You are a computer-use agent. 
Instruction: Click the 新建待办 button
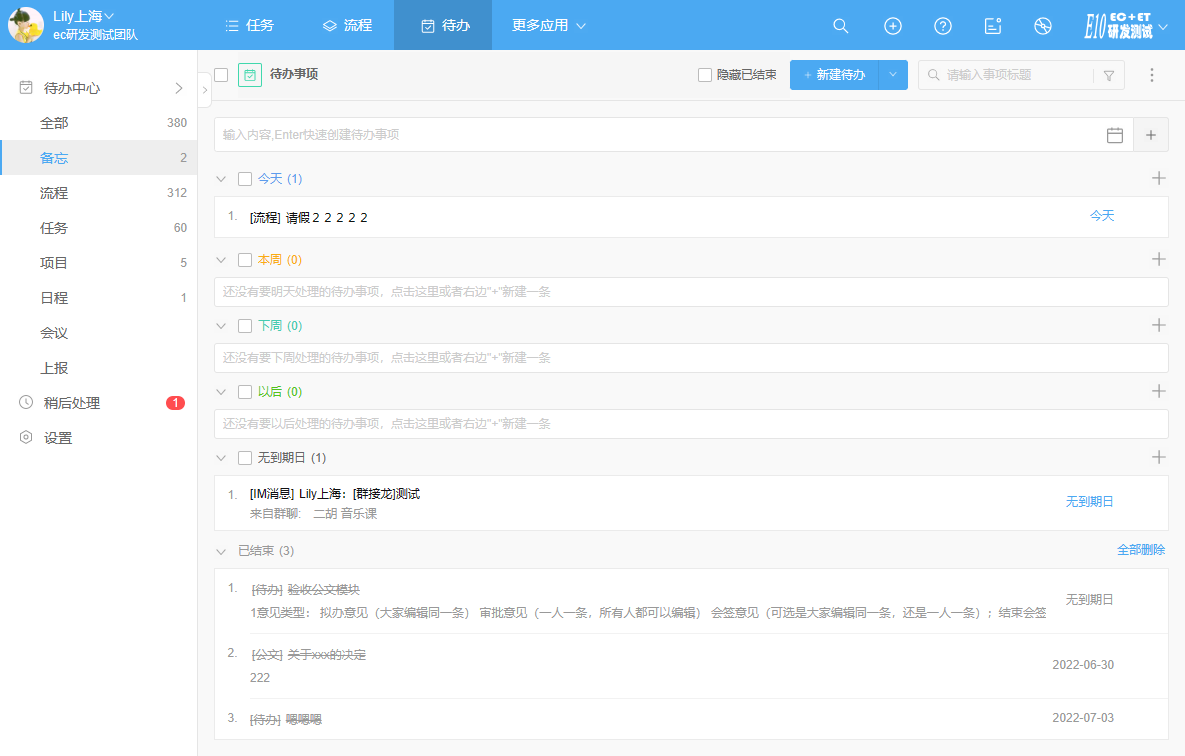[x=834, y=75]
